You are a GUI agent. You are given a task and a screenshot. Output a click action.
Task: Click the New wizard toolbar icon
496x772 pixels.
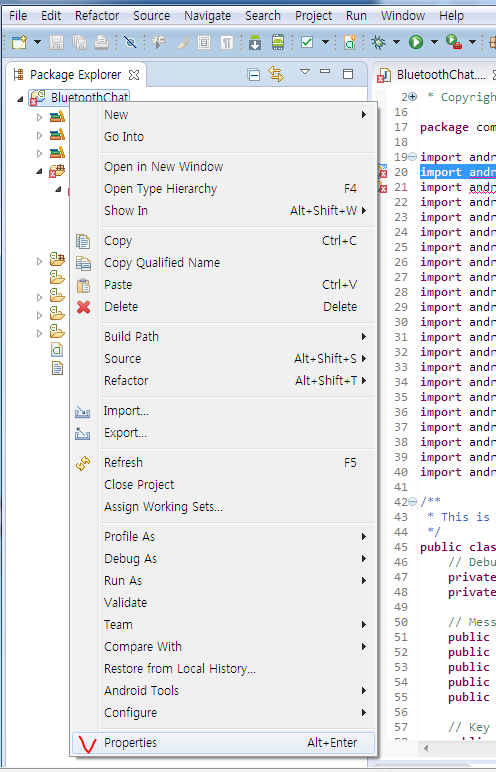20,43
